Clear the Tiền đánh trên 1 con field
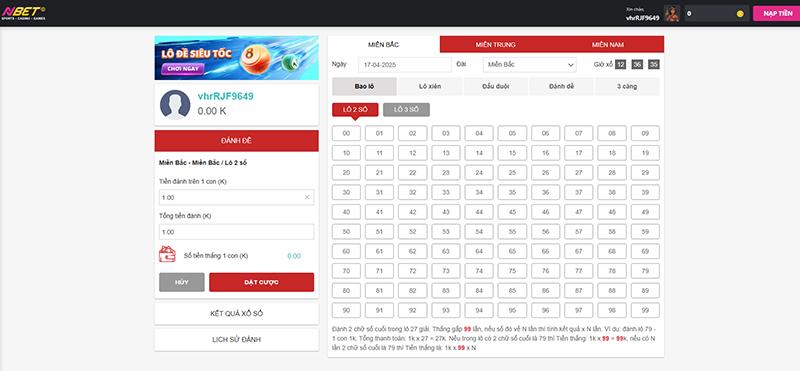Screen dimensions: 800x371 pyautogui.click(x=307, y=197)
